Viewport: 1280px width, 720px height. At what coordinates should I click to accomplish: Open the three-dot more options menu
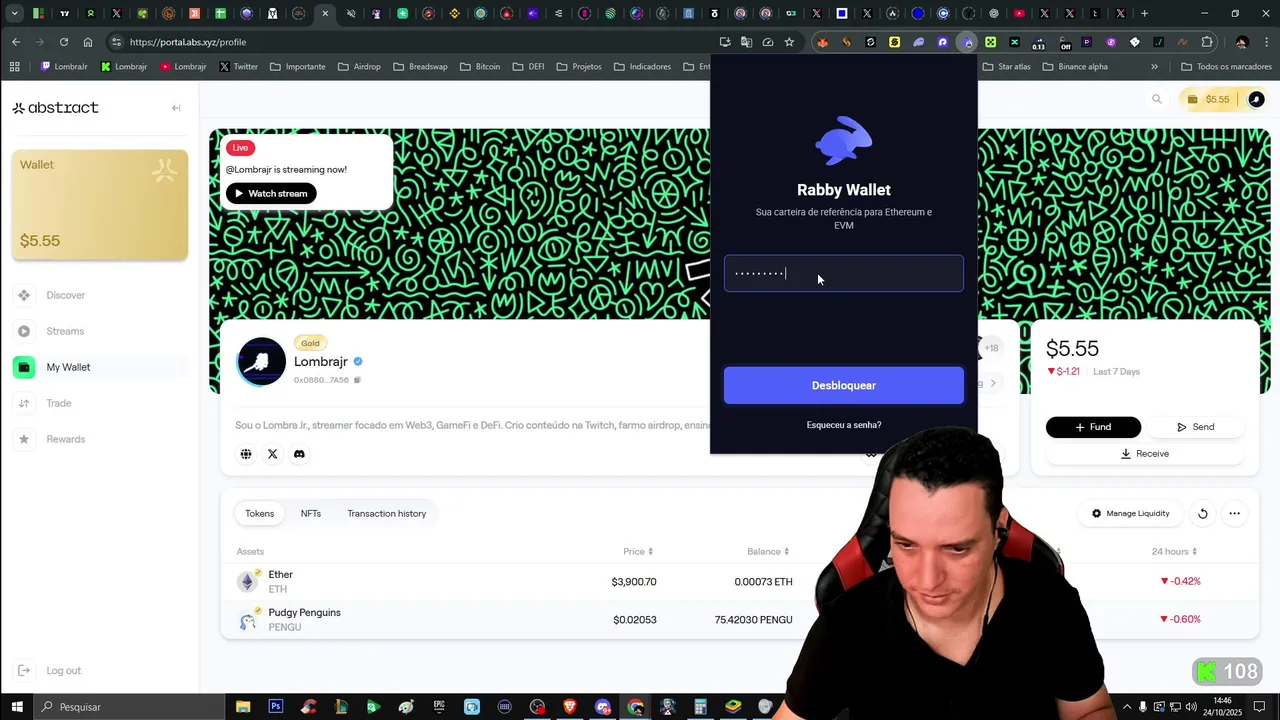tap(1234, 513)
